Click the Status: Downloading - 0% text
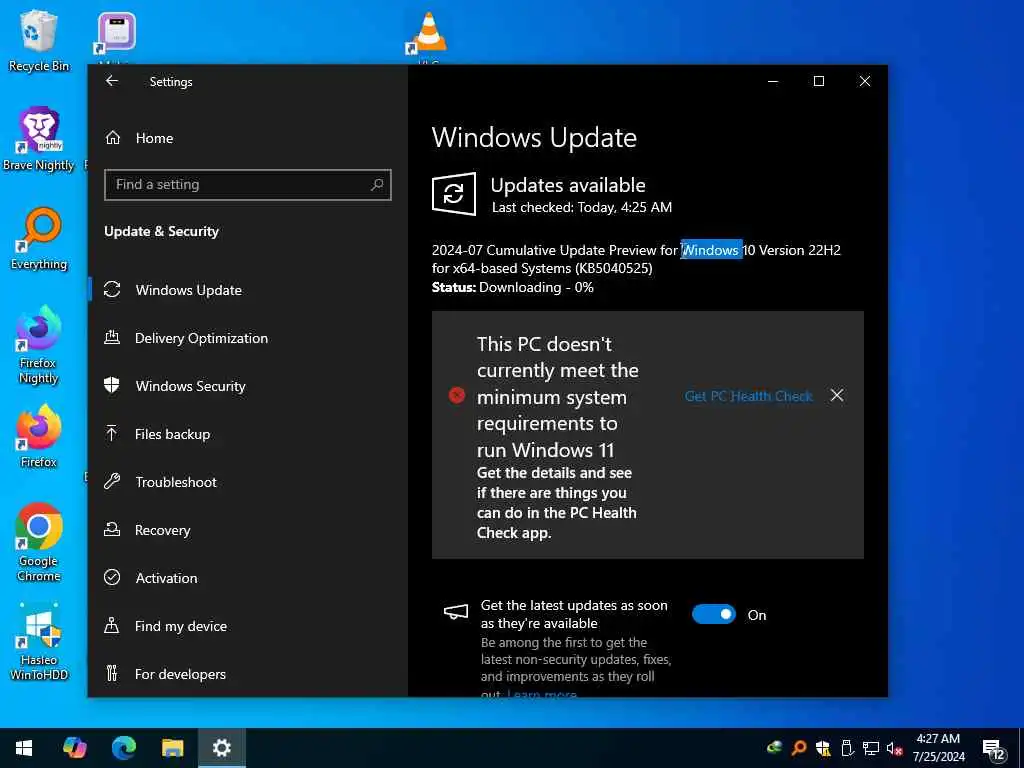This screenshot has height=768, width=1024. coord(513,287)
